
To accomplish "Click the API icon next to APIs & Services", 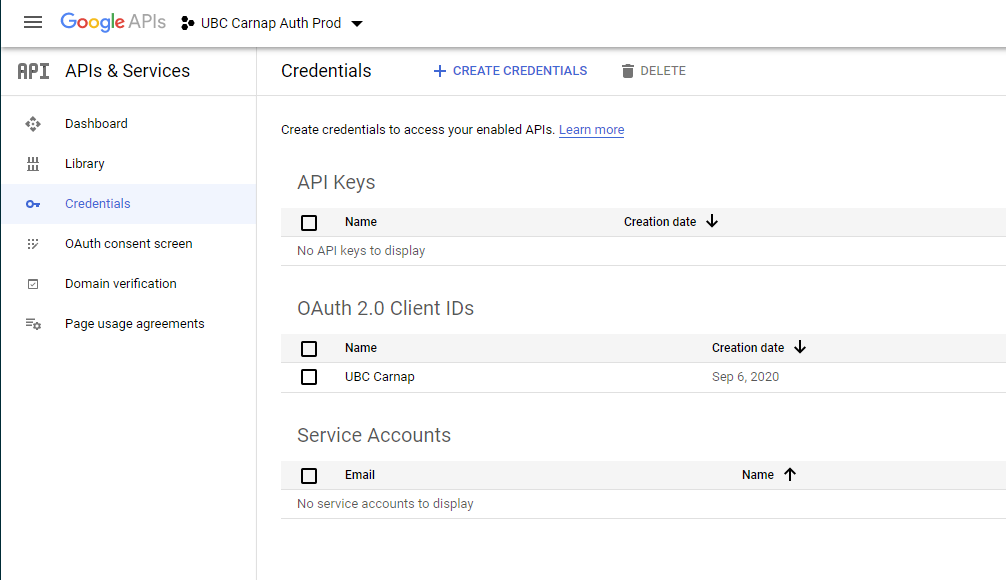I will [33, 71].
